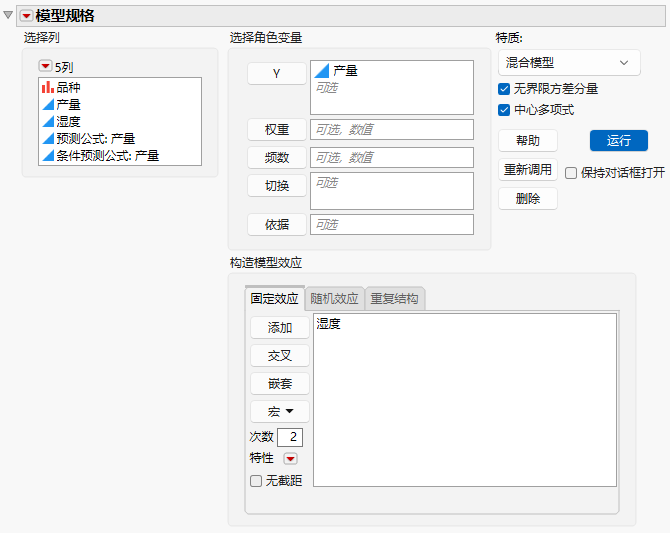
Task: Click the 依据 role button
Action: pos(277,224)
